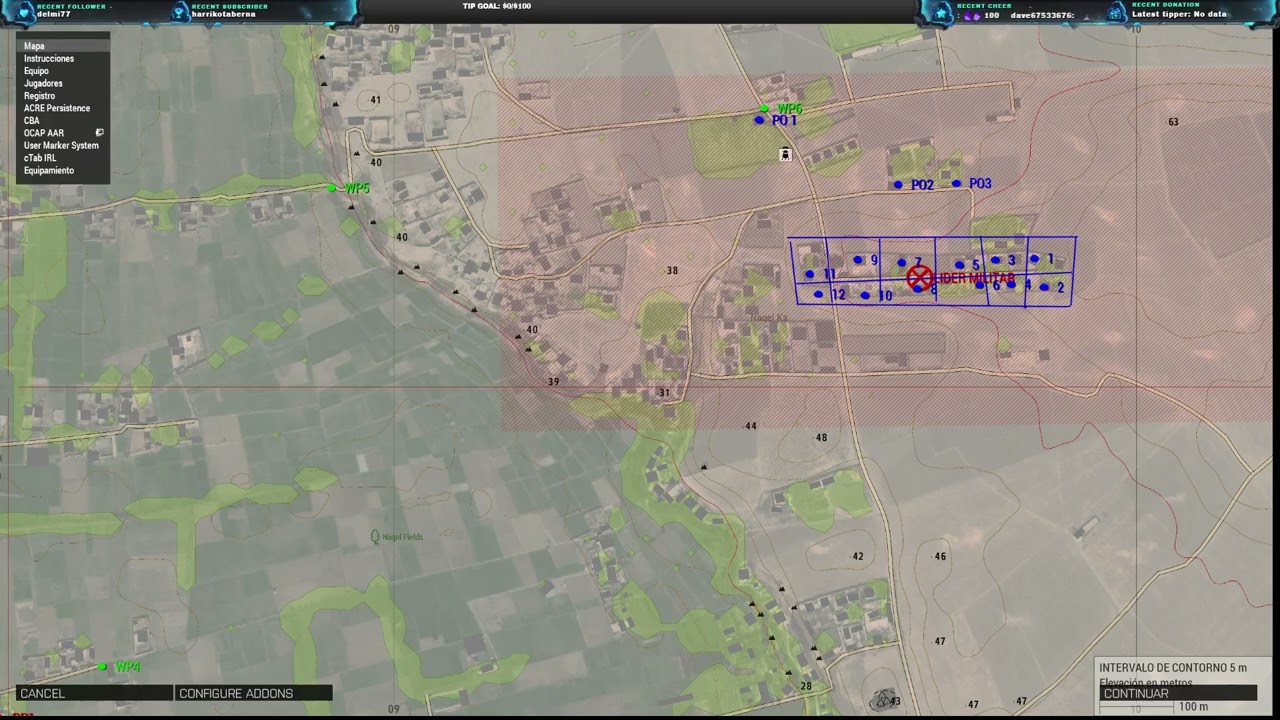Click the WP4 waypoint marker

coord(102,666)
